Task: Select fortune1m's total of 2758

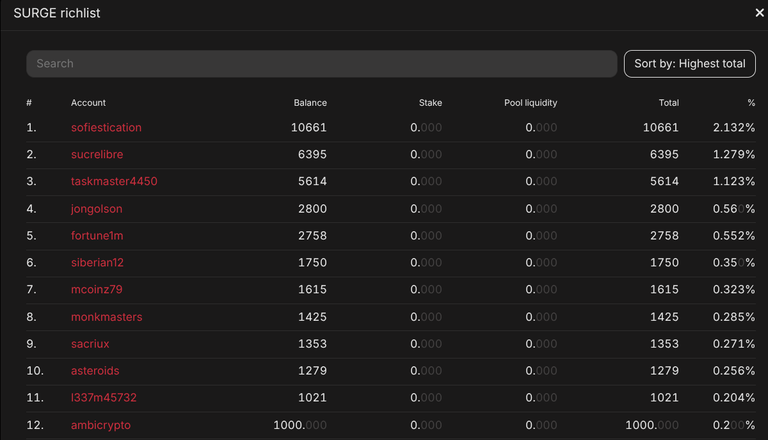Action: (664, 236)
